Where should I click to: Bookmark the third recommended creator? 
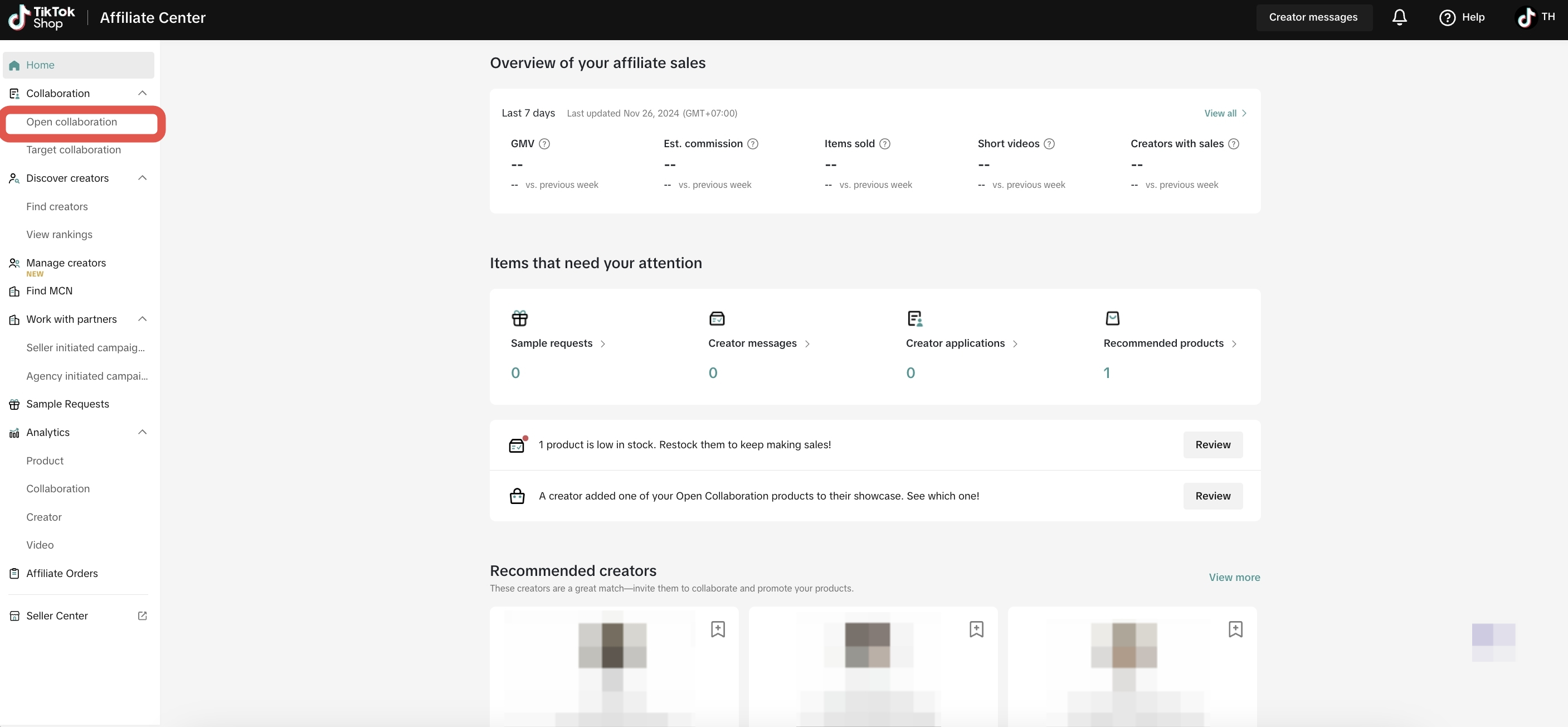tap(1235, 629)
